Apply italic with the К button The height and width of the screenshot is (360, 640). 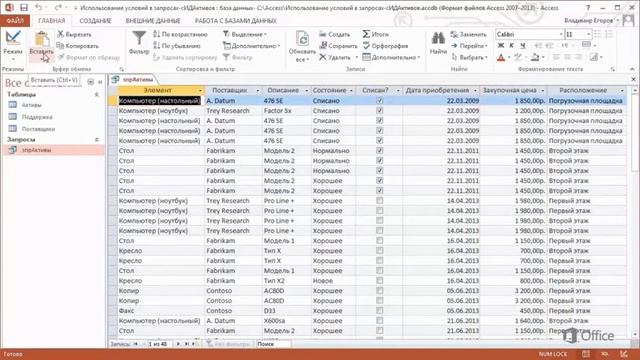pos(512,46)
